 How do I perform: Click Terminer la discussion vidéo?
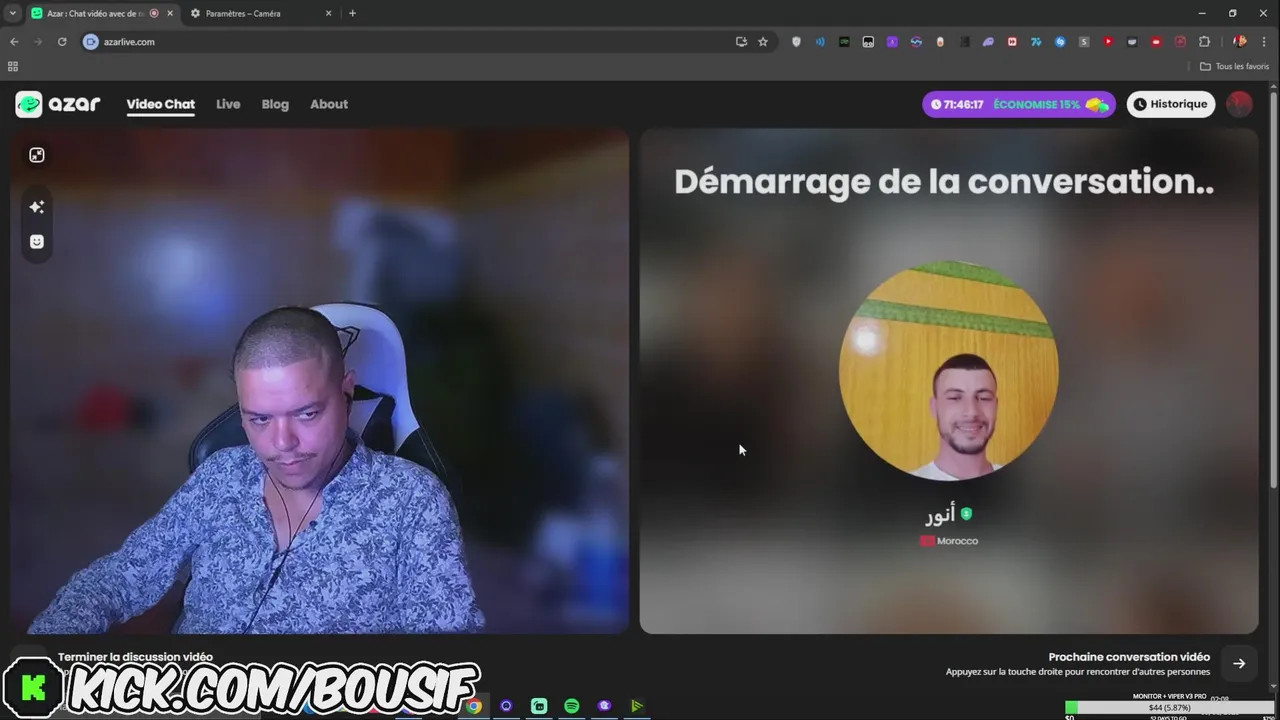coord(135,657)
